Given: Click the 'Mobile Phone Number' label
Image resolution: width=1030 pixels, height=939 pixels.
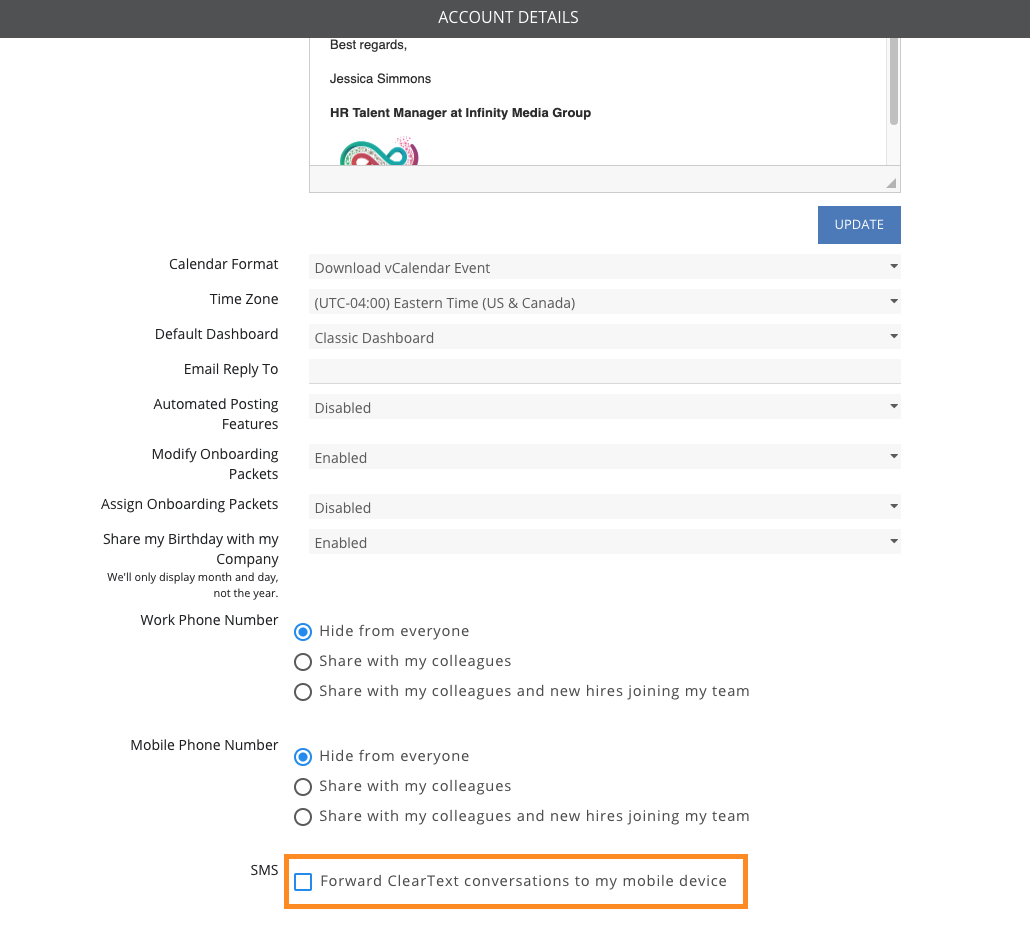Looking at the screenshot, I should pyautogui.click(x=204, y=745).
